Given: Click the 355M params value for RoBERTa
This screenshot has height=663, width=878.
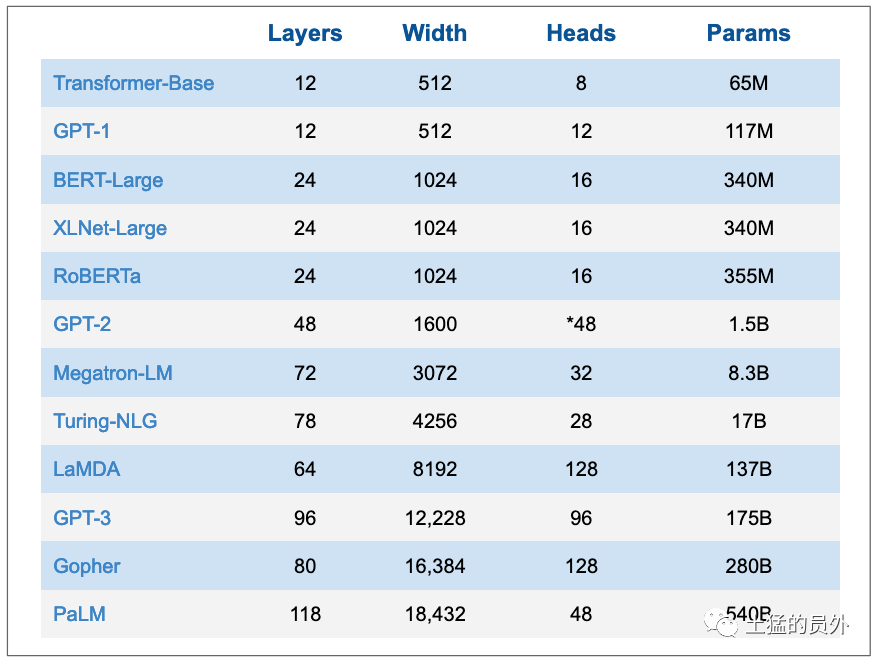Looking at the screenshot, I should click(x=749, y=276).
